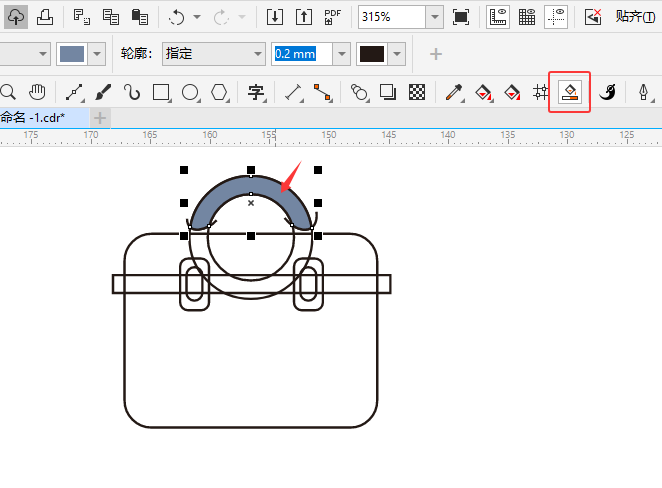Click the Undo arrow button
The image size is (662, 488).
point(176,17)
